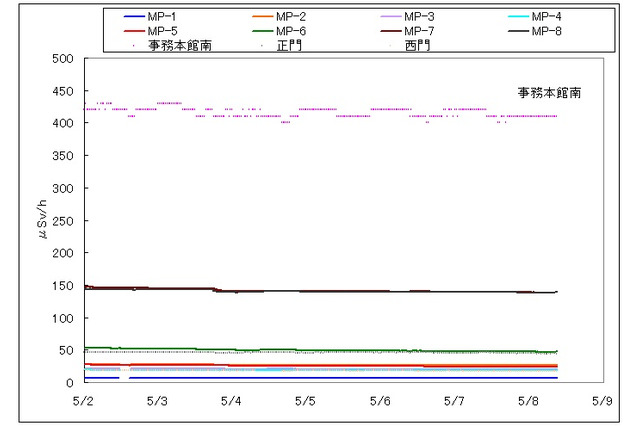Click the green MP-6 data line near 50
Image resolution: width=640 pixels, height=426 pixels.
tap(321, 351)
